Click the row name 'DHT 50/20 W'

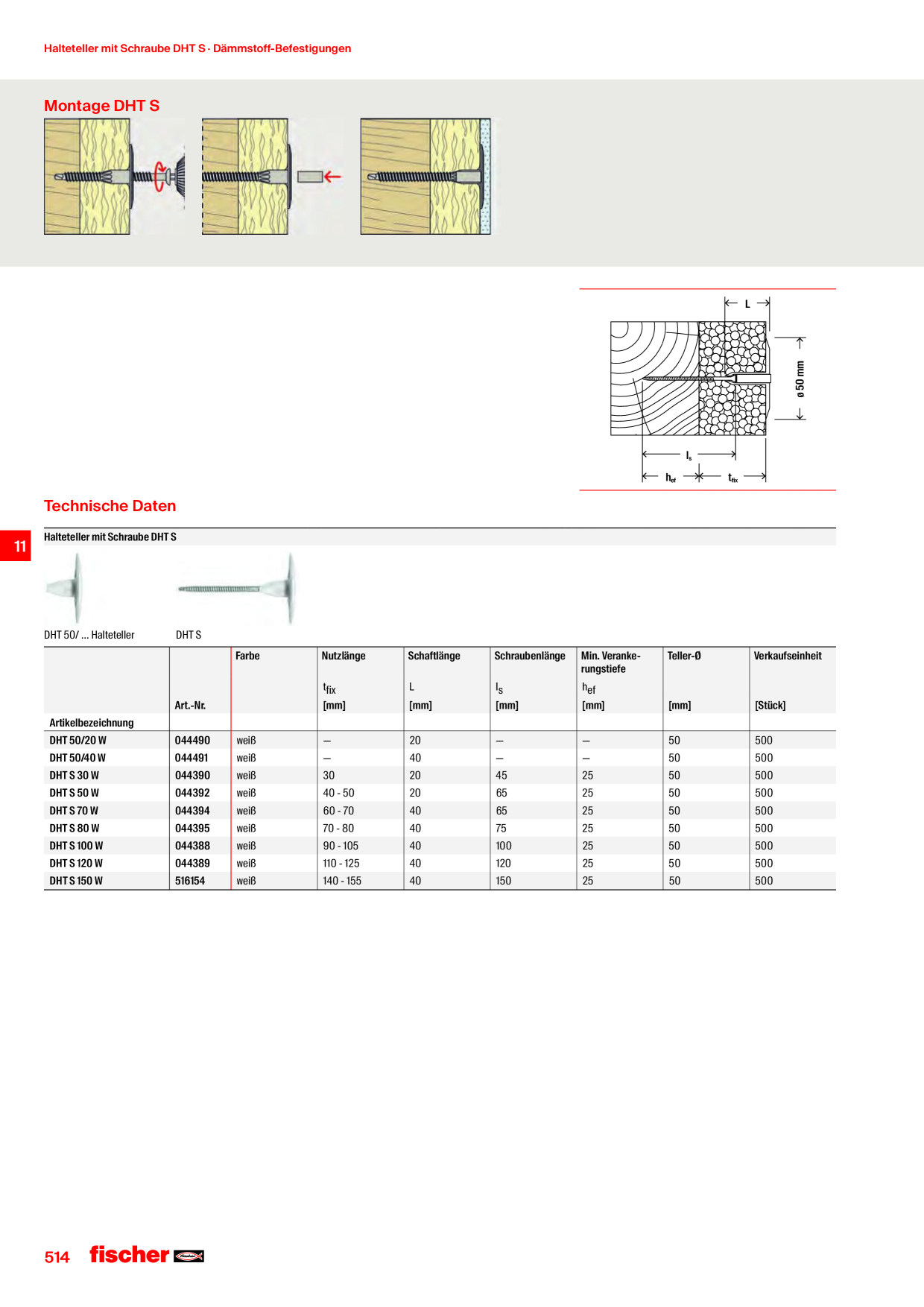coord(78,741)
